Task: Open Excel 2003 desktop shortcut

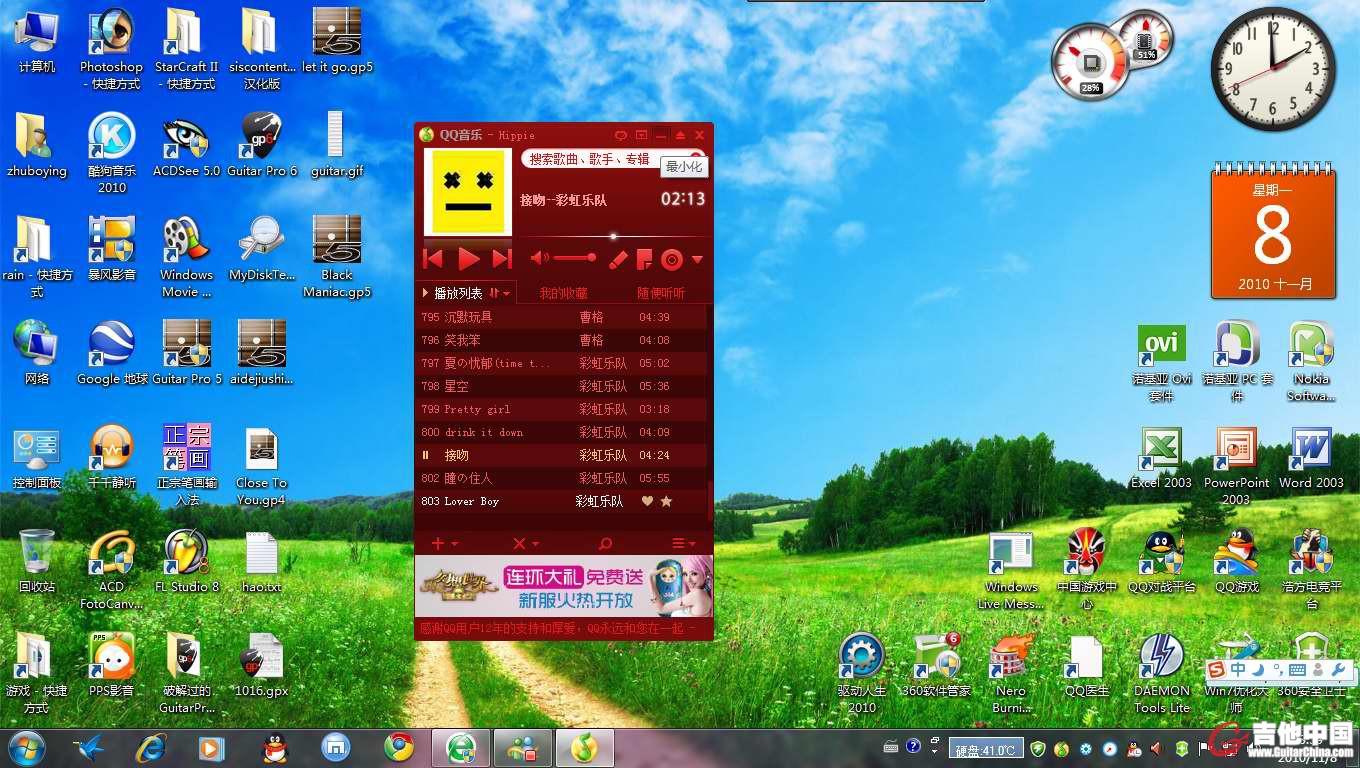Action: pyautogui.click(x=1161, y=458)
